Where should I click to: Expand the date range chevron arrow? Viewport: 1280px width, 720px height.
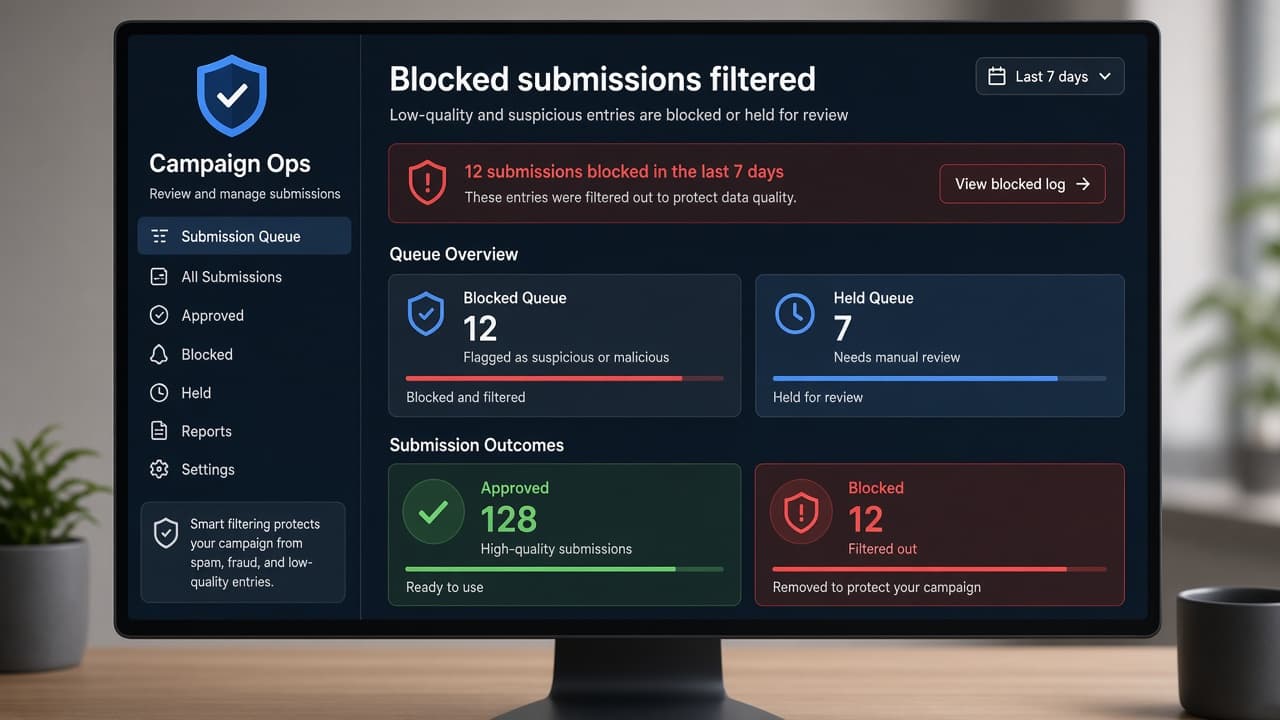coord(1105,76)
